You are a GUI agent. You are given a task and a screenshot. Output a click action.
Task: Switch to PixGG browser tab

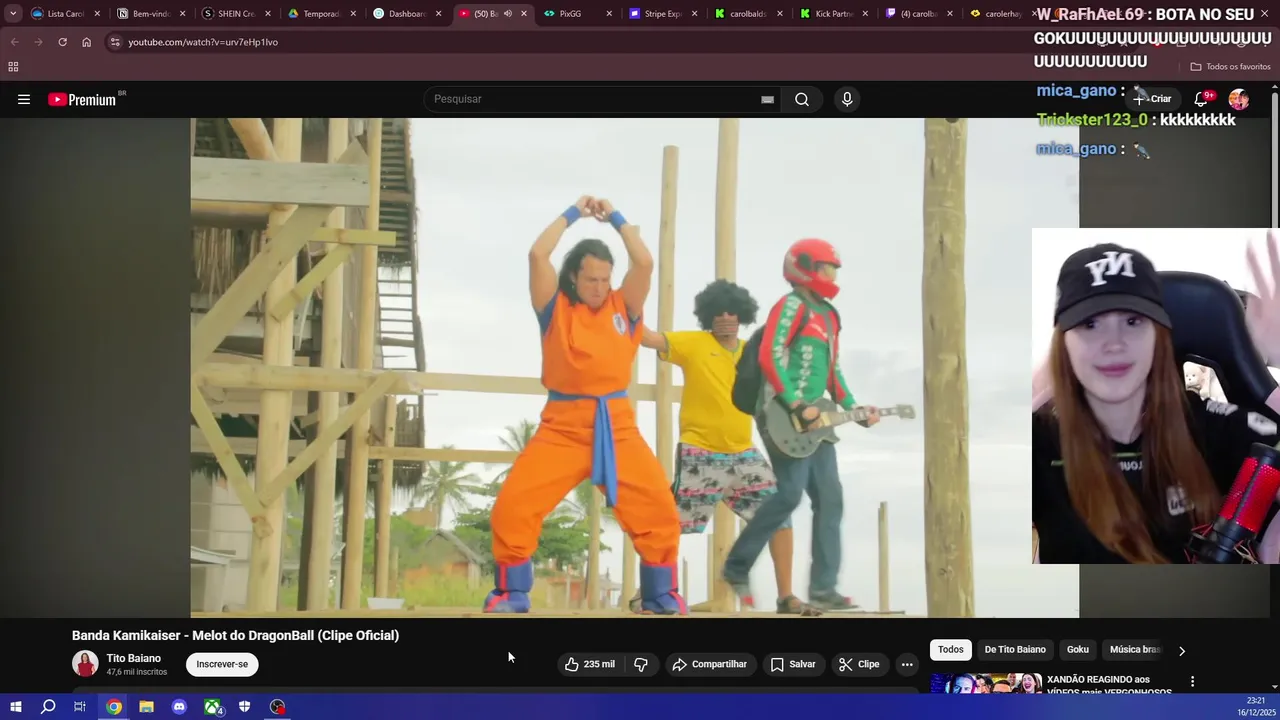tap(577, 14)
